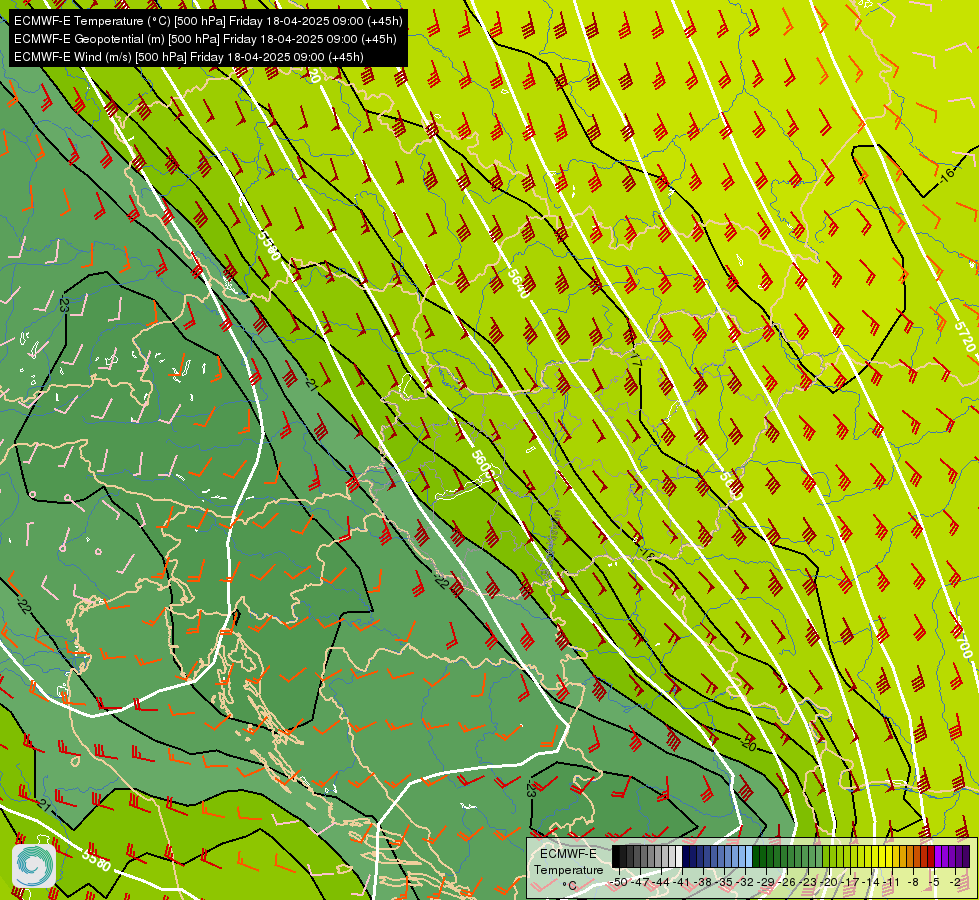Click the -29 value on the temperature scale
The width and height of the screenshot is (979, 900).
pyautogui.click(x=766, y=882)
